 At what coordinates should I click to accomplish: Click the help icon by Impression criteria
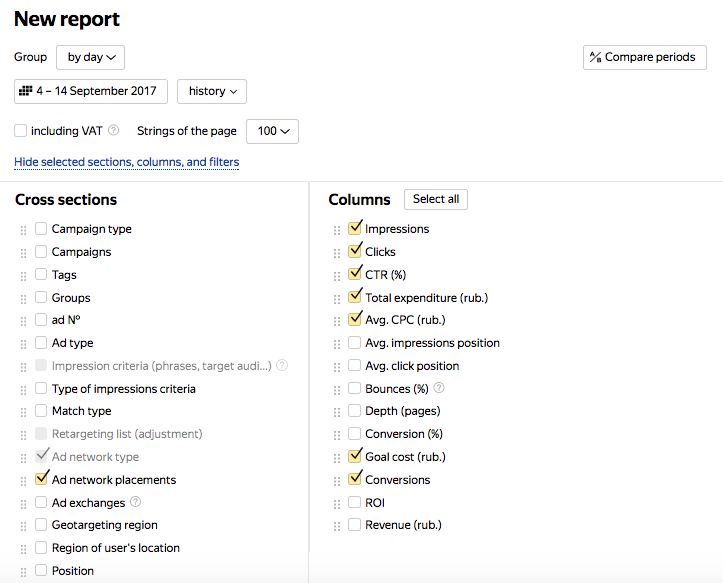click(282, 366)
